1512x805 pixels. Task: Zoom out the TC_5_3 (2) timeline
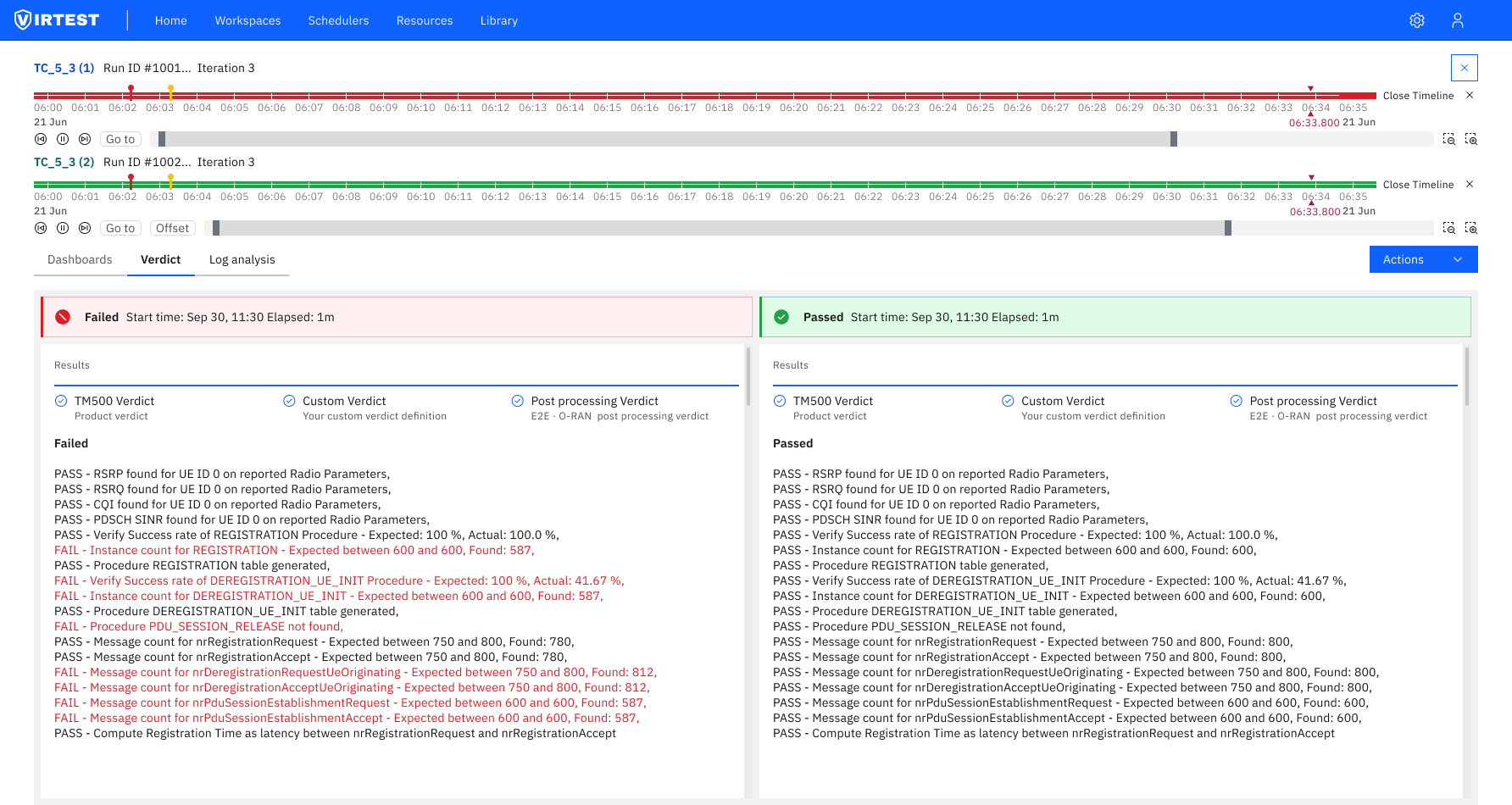click(x=1448, y=227)
